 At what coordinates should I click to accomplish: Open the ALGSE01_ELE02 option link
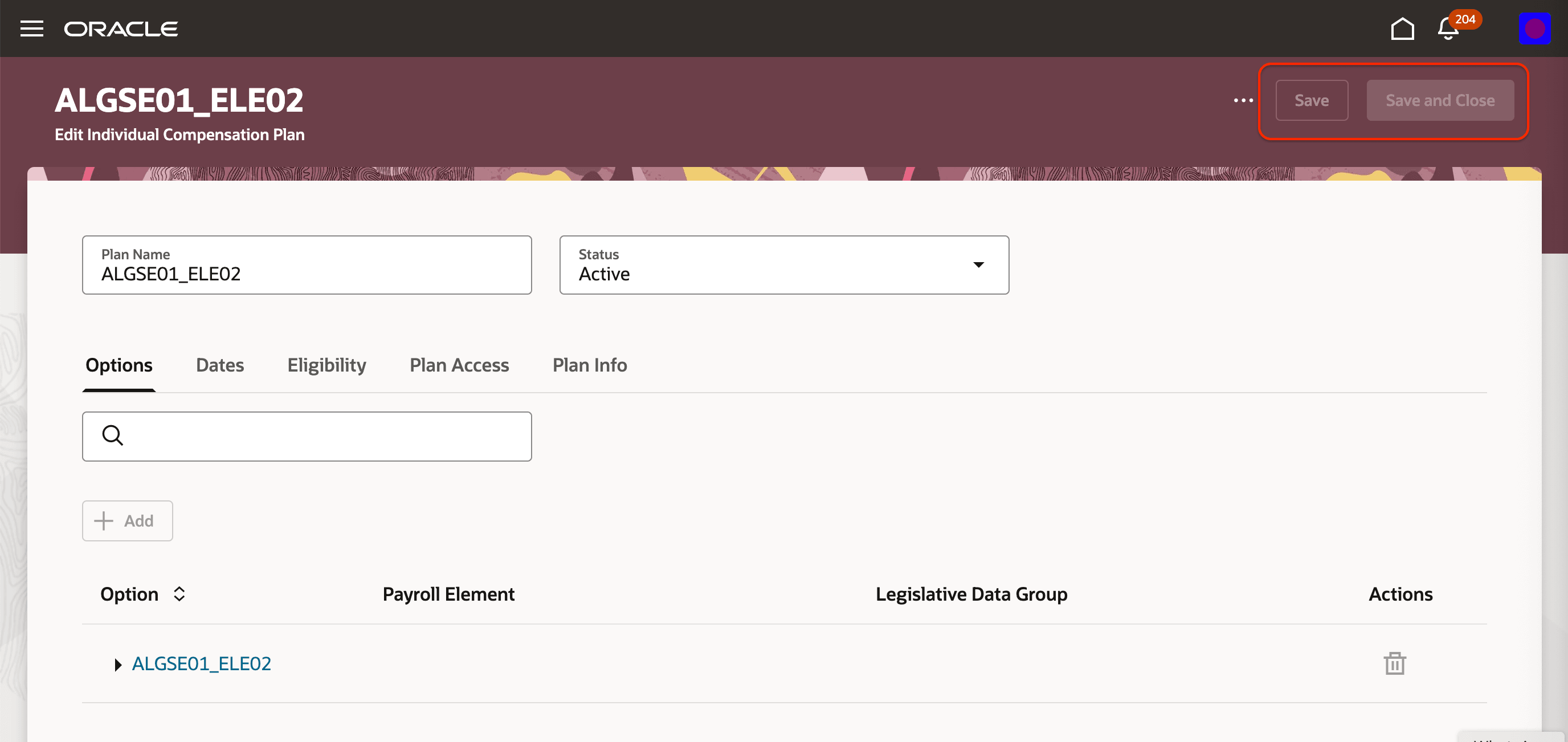coord(202,664)
